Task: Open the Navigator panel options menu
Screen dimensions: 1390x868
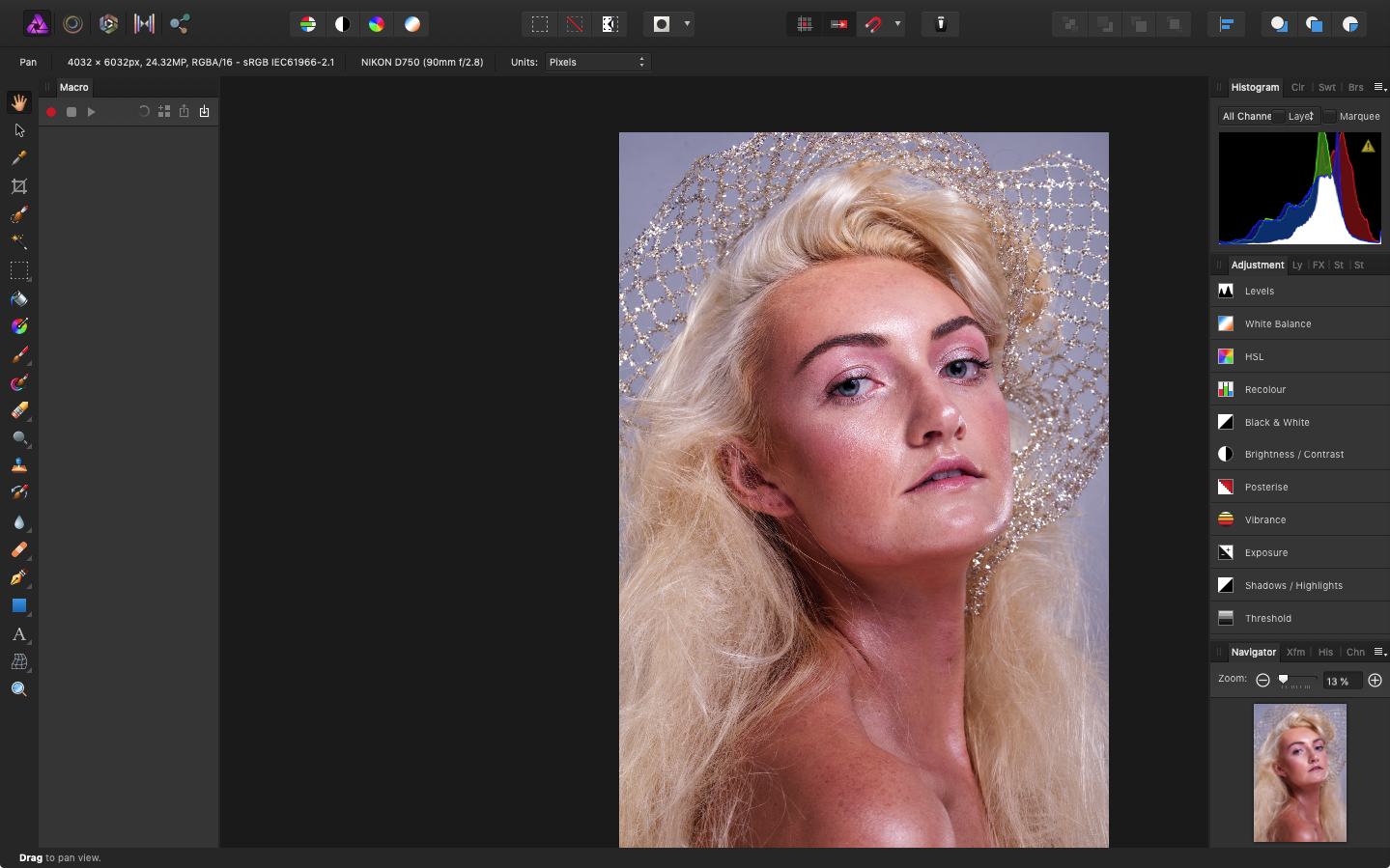Action: [x=1380, y=652]
